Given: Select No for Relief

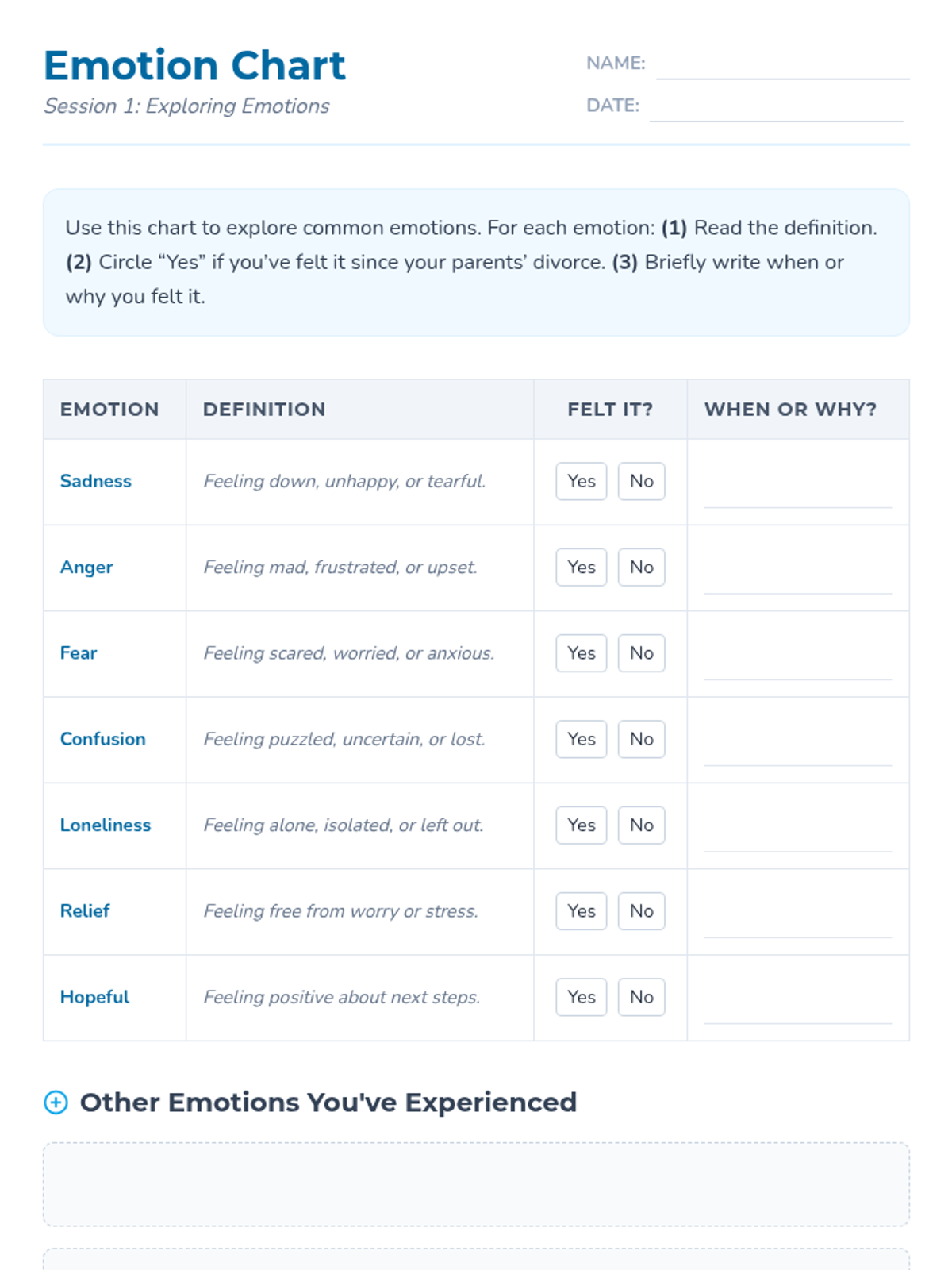Looking at the screenshot, I should [641, 911].
